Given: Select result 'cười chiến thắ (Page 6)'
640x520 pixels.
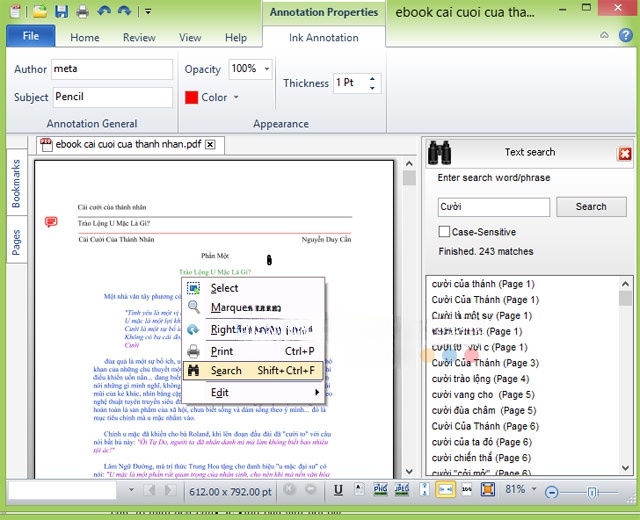Looking at the screenshot, I should (481, 458).
